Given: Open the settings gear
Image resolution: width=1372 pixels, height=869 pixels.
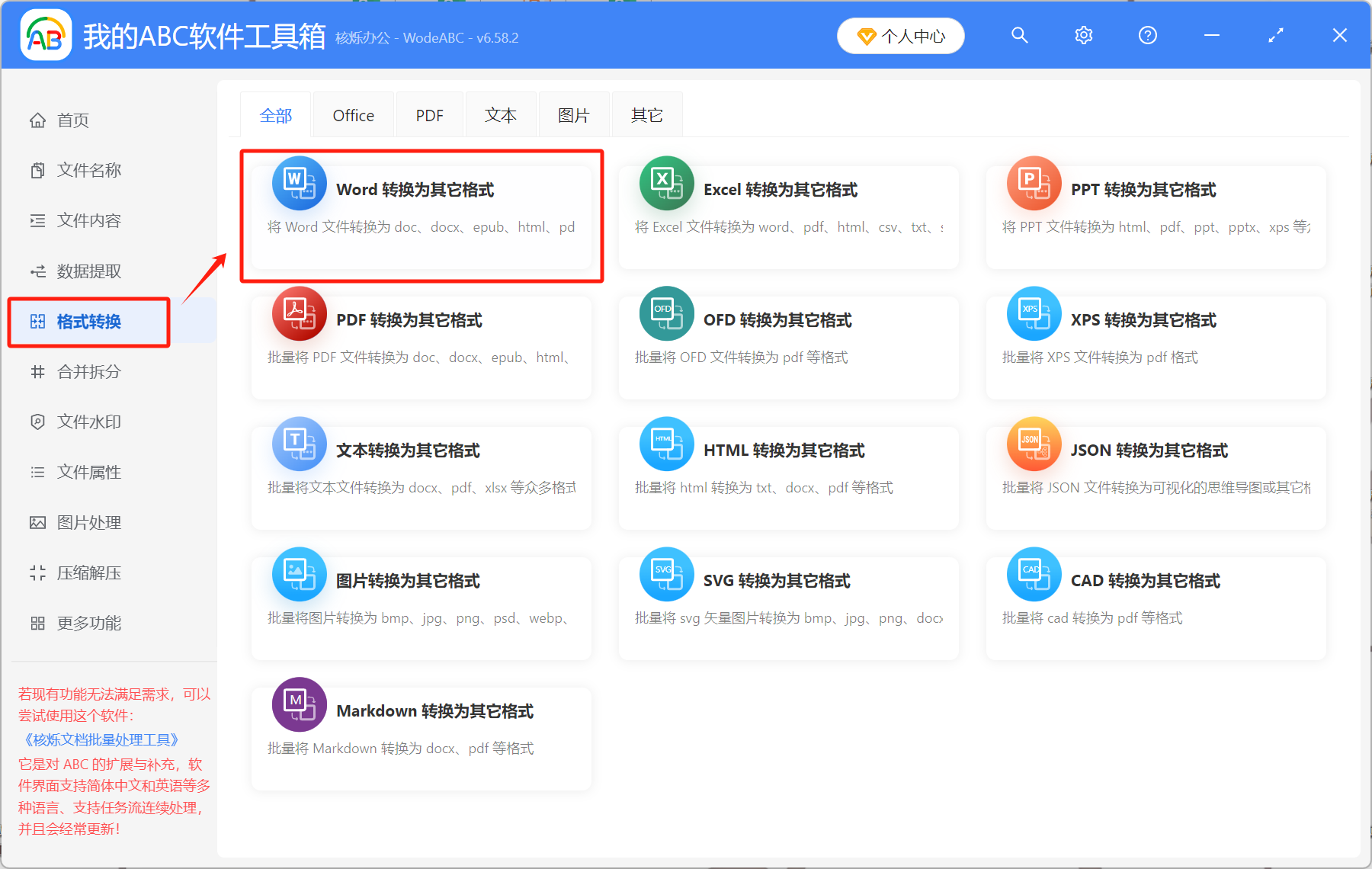Looking at the screenshot, I should (x=1083, y=35).
